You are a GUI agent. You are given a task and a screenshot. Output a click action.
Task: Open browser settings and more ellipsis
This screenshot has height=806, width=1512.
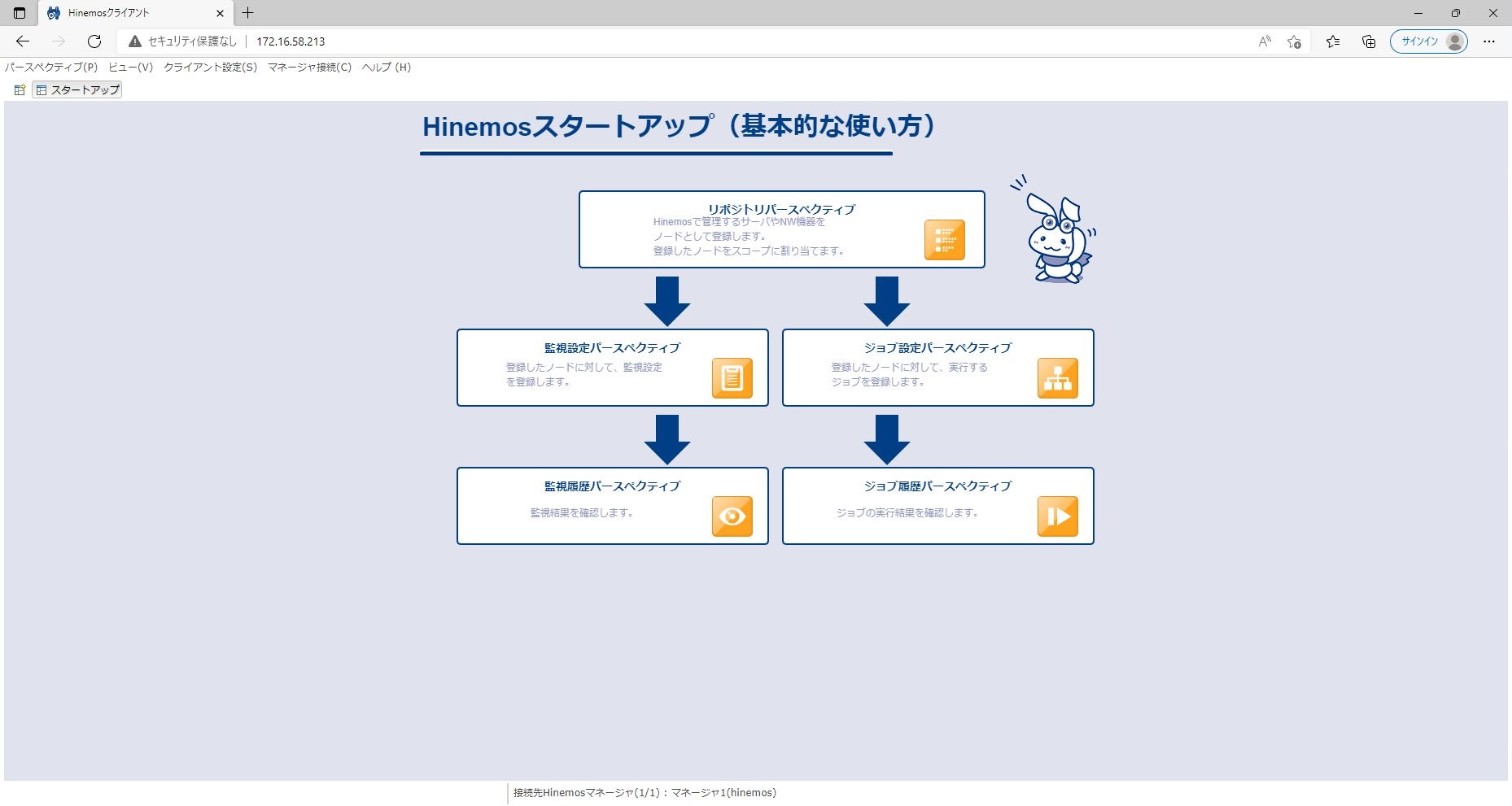pyautogui.click(x=1489, y=41)
